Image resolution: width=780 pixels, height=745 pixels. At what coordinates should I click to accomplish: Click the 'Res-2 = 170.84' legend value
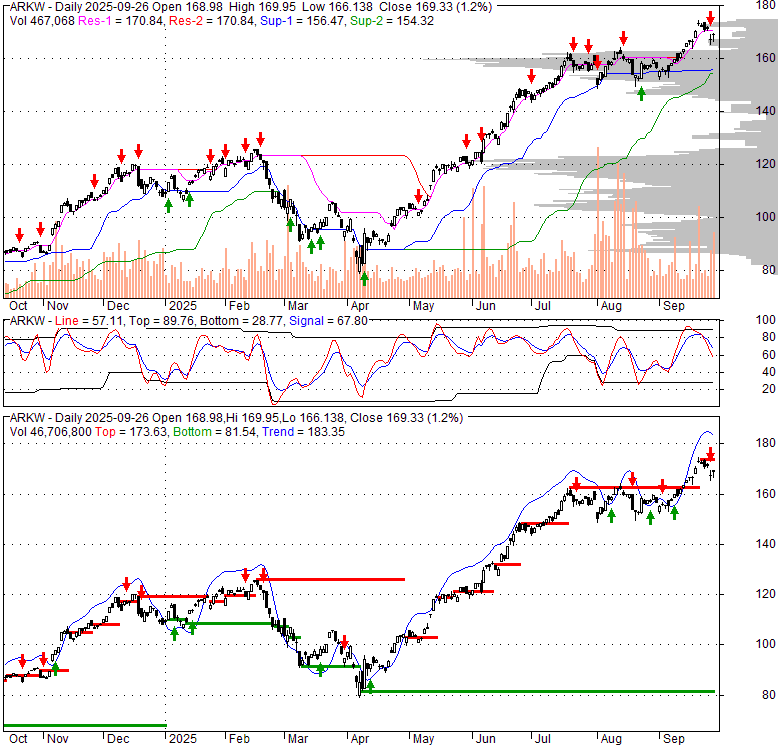pos(211,21)
